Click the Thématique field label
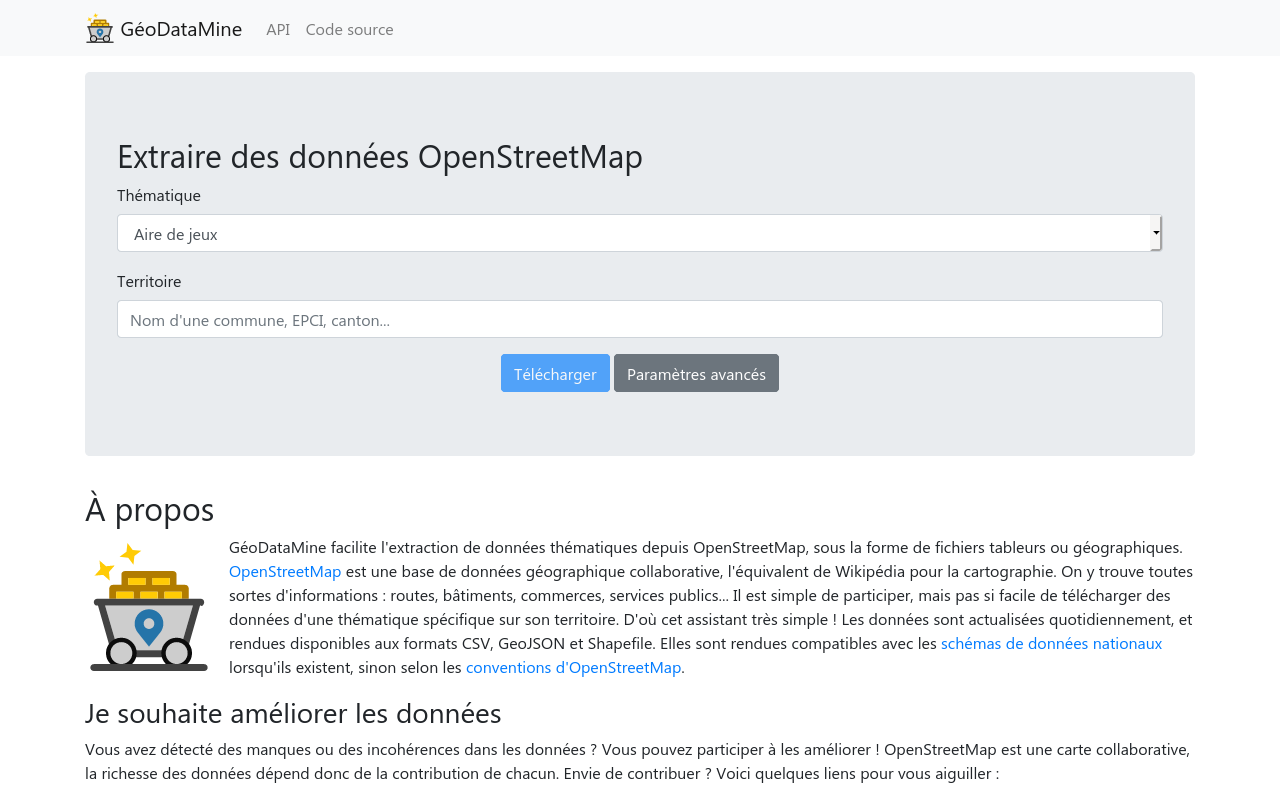1280x800 pixels. [159, 196]
